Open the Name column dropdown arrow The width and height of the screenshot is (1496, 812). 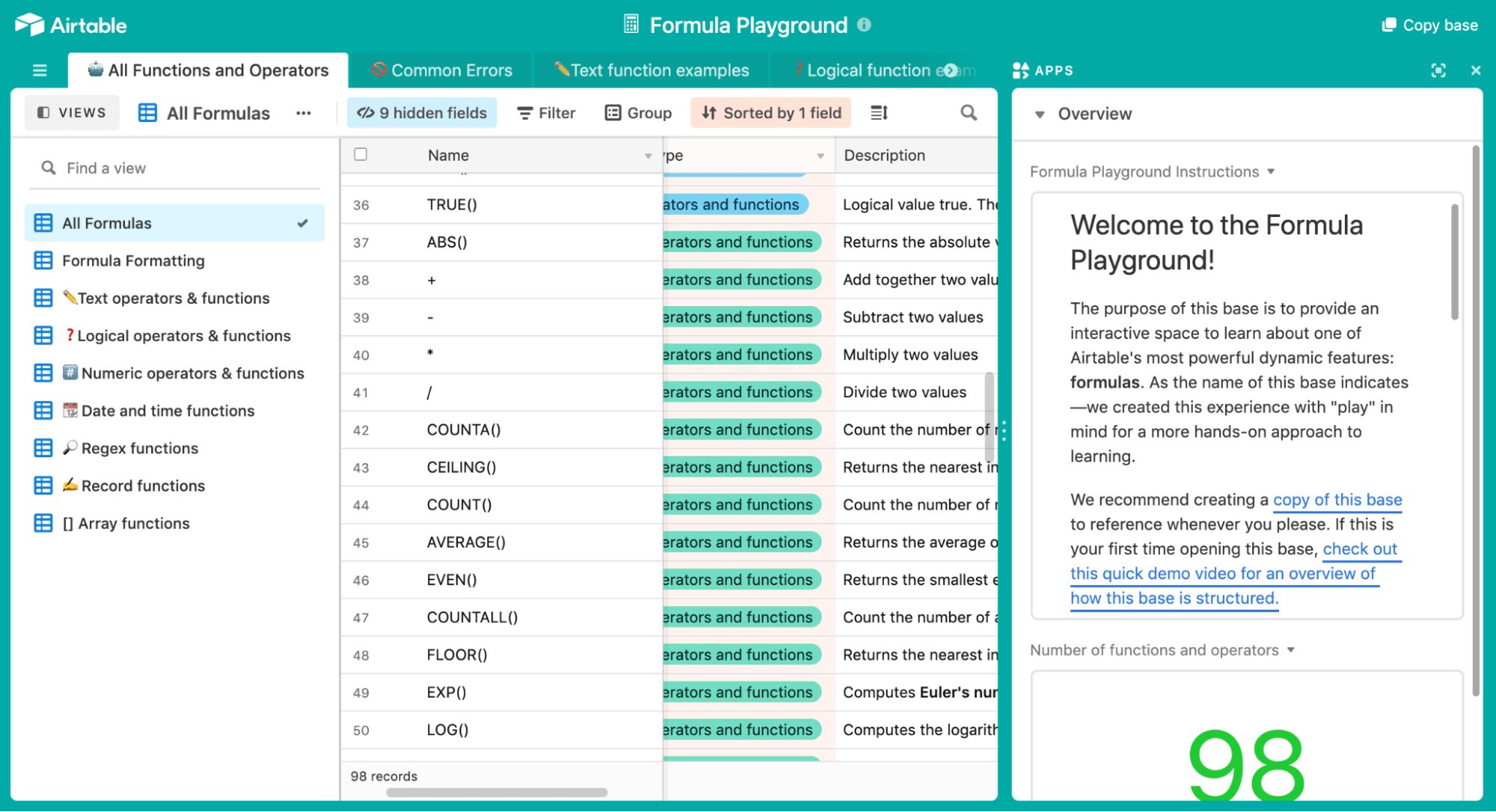[648, 156]
